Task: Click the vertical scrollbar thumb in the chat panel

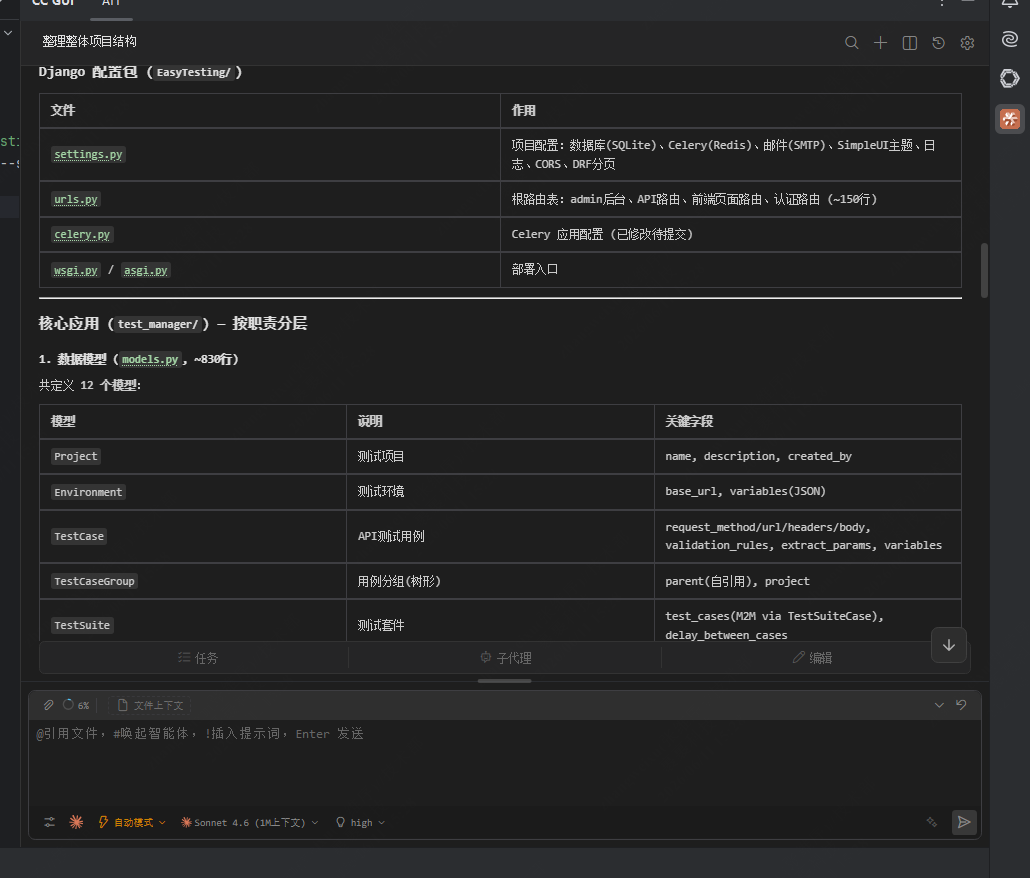Action: [984, 271]
